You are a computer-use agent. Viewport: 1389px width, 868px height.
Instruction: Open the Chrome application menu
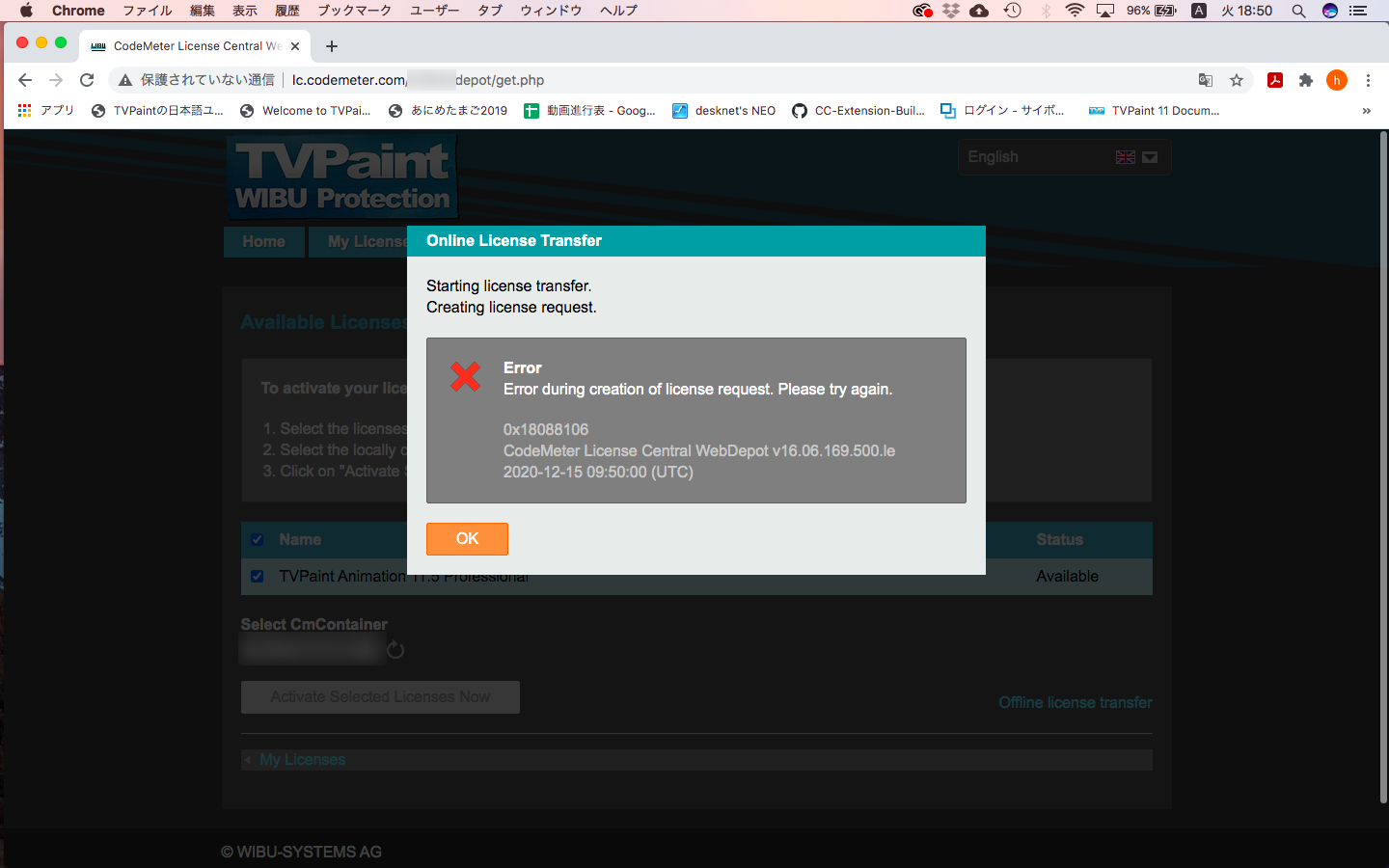point(78,11)
